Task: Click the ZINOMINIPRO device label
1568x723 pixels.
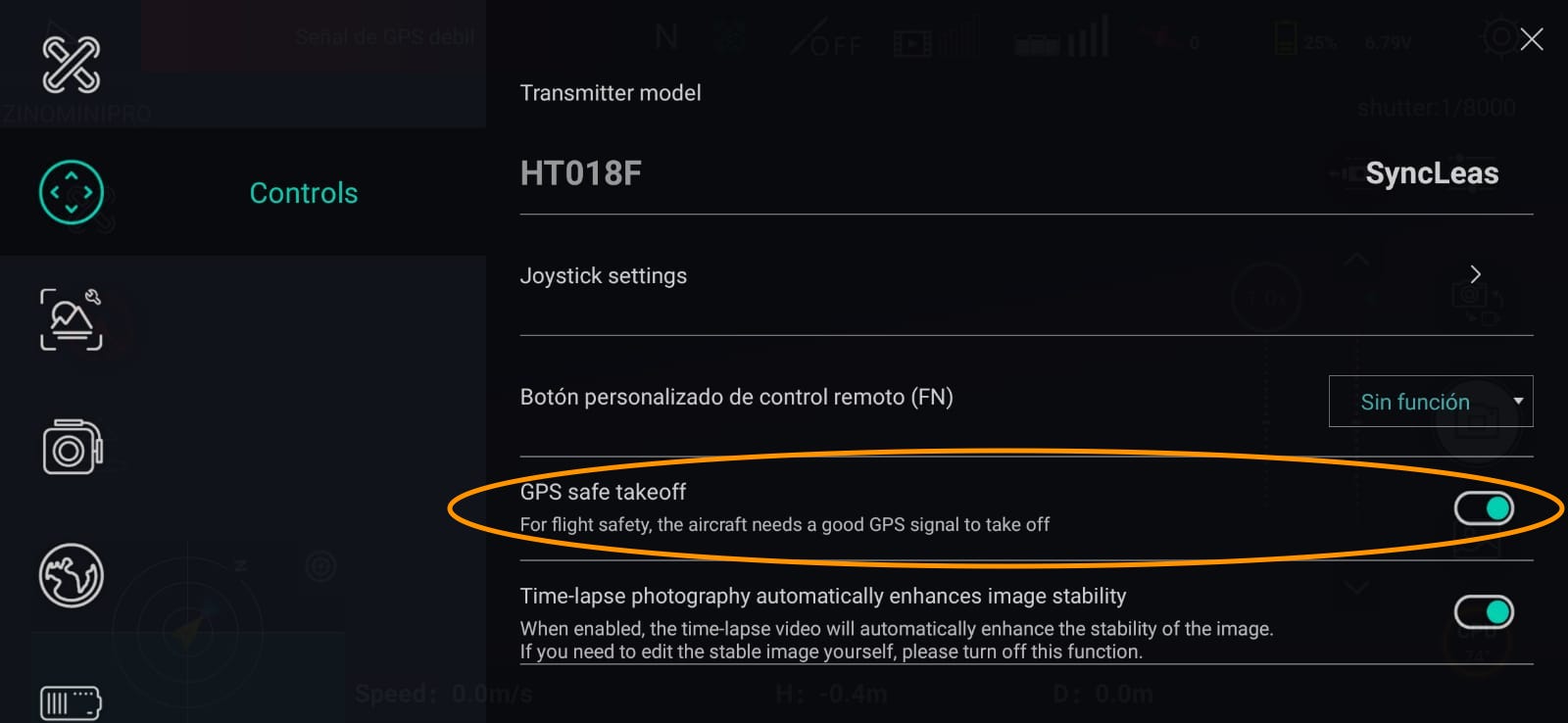Action: point(75,115)
